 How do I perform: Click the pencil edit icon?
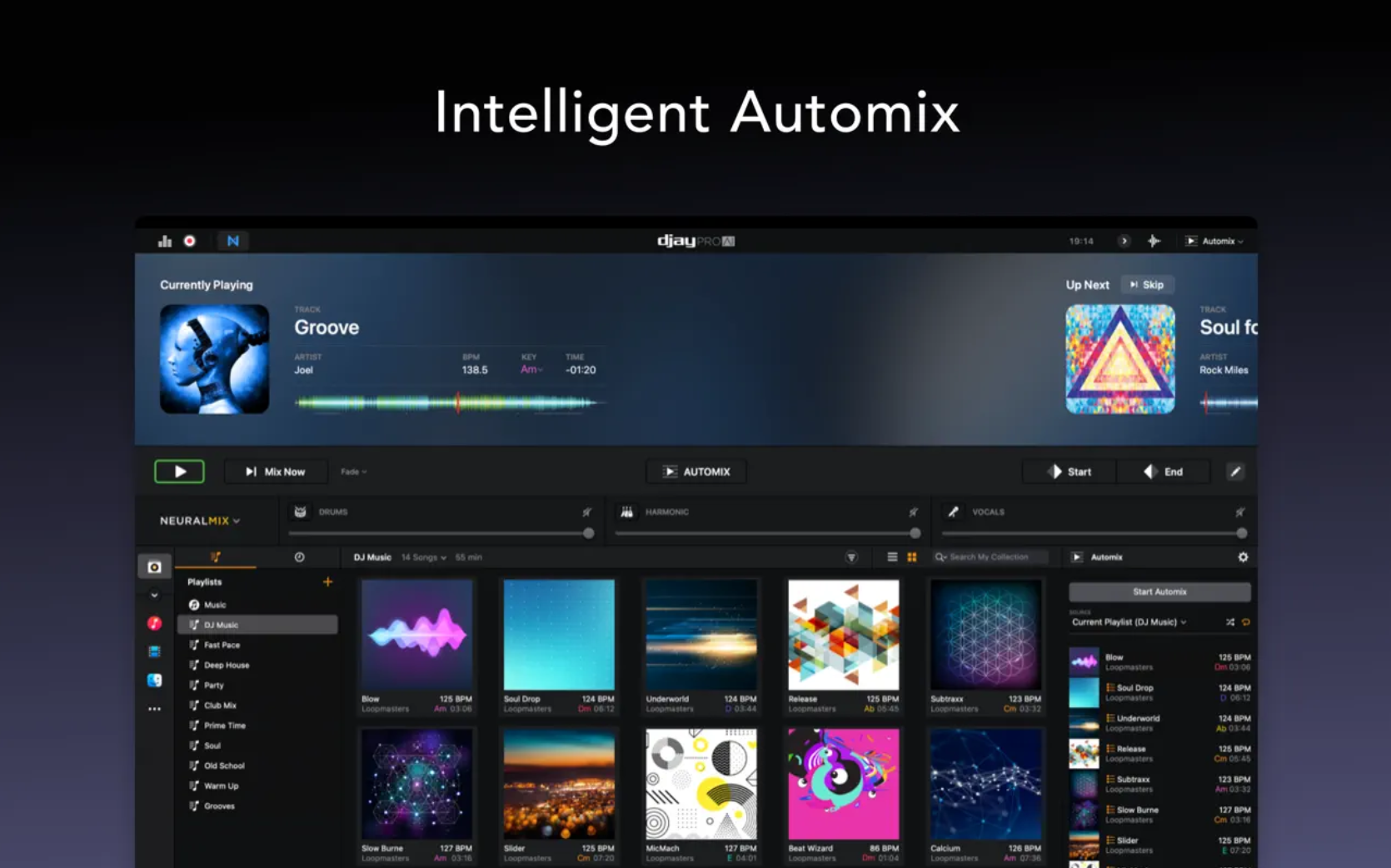pos(1236,471)
